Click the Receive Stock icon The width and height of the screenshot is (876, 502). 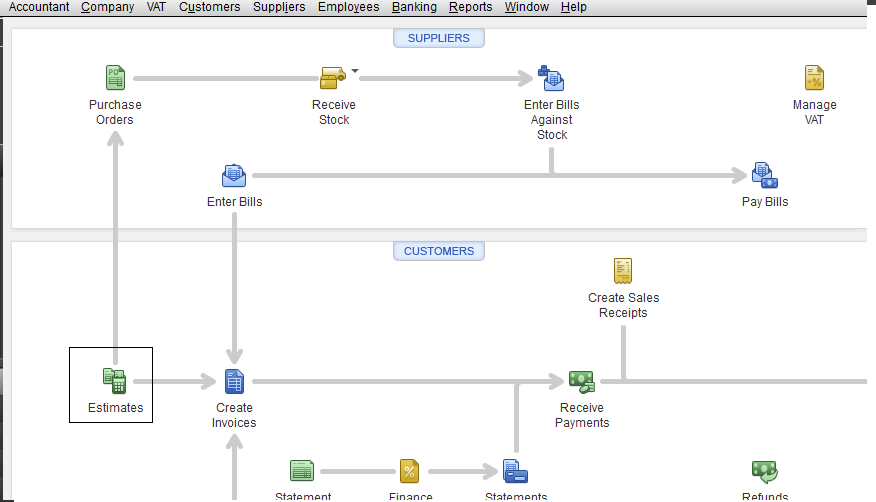[x=333, y=78]
